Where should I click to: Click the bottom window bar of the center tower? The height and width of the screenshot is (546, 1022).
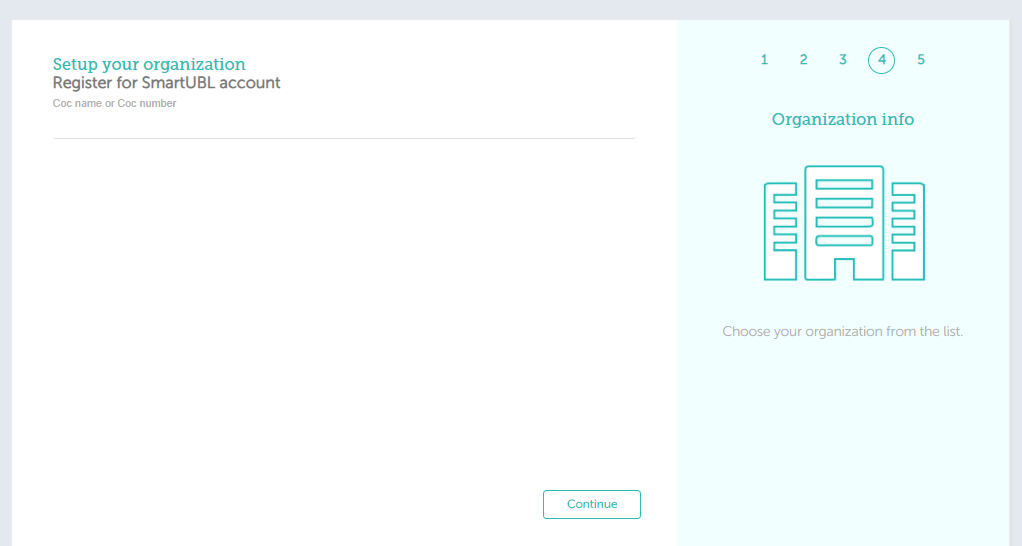point(844,241)
